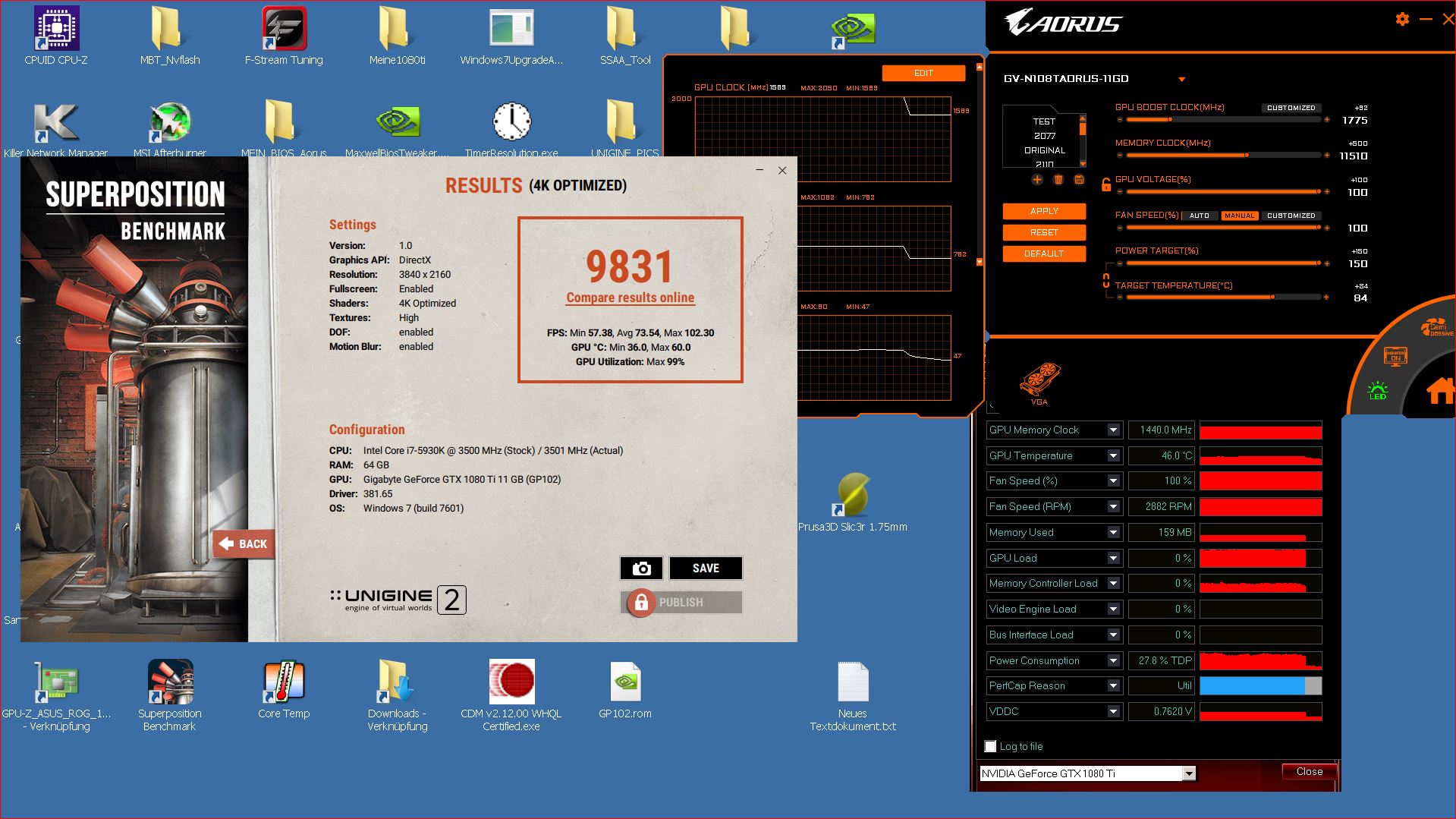Click EDIT on the monitoring graph
Viewport: 1456px width, 819px height.
(x=923, y=73)
